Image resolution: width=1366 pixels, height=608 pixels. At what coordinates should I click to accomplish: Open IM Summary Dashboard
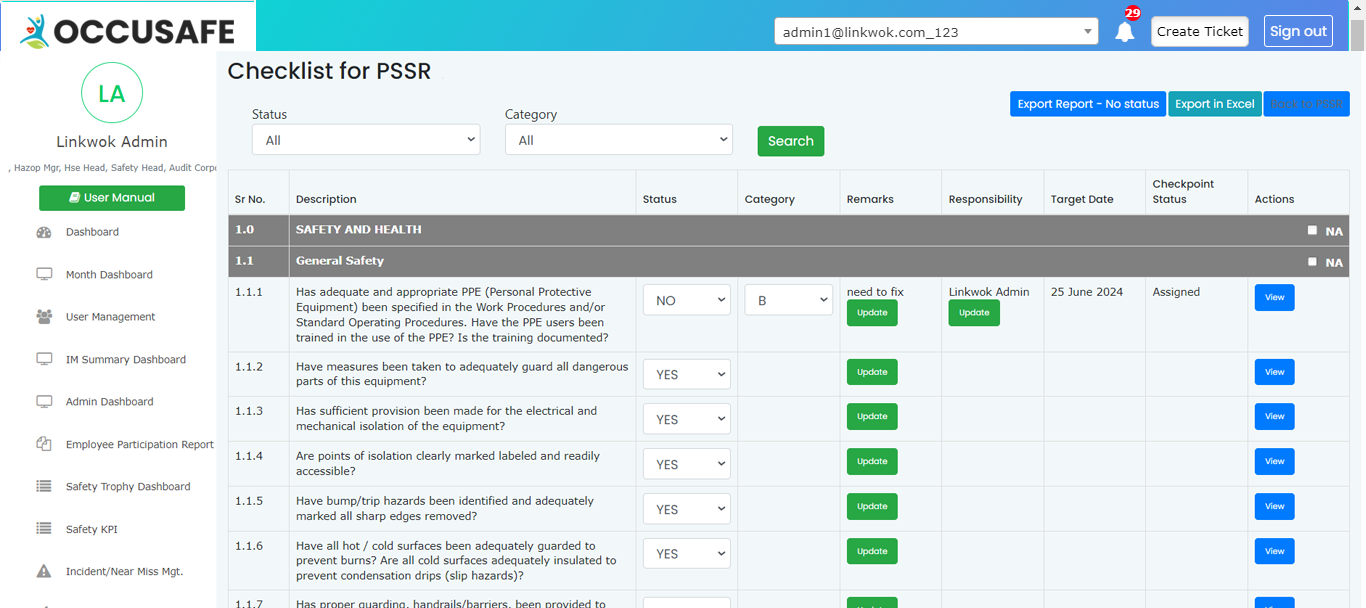(x=126, y=360)
